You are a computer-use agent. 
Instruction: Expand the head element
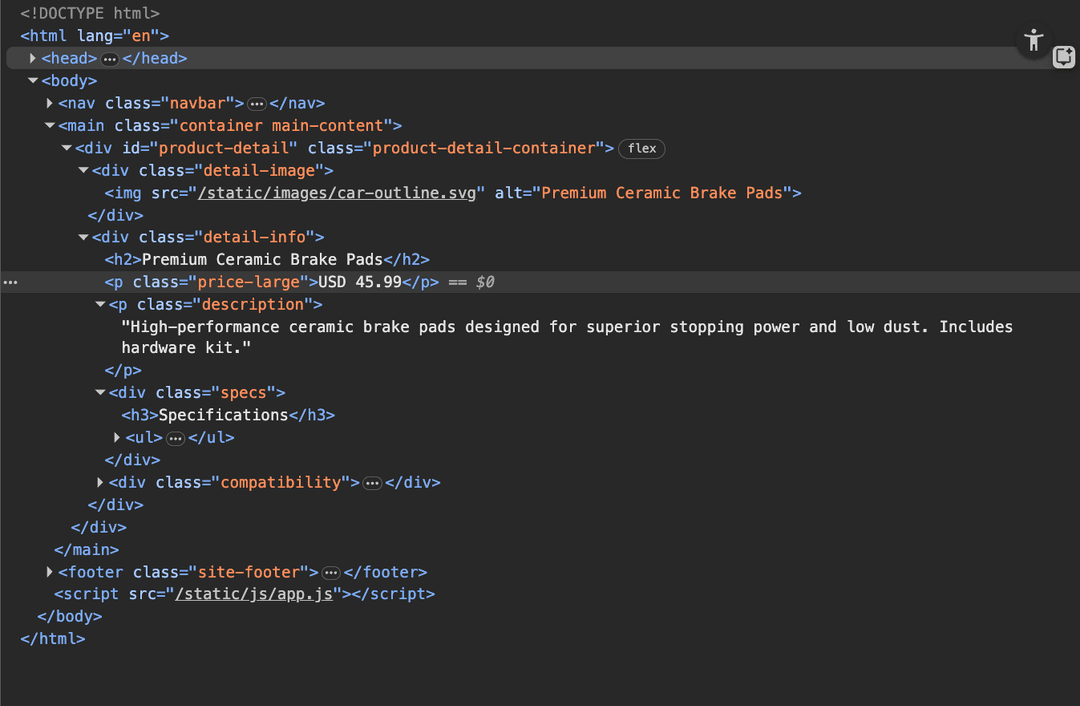click(x=32, y=59)
